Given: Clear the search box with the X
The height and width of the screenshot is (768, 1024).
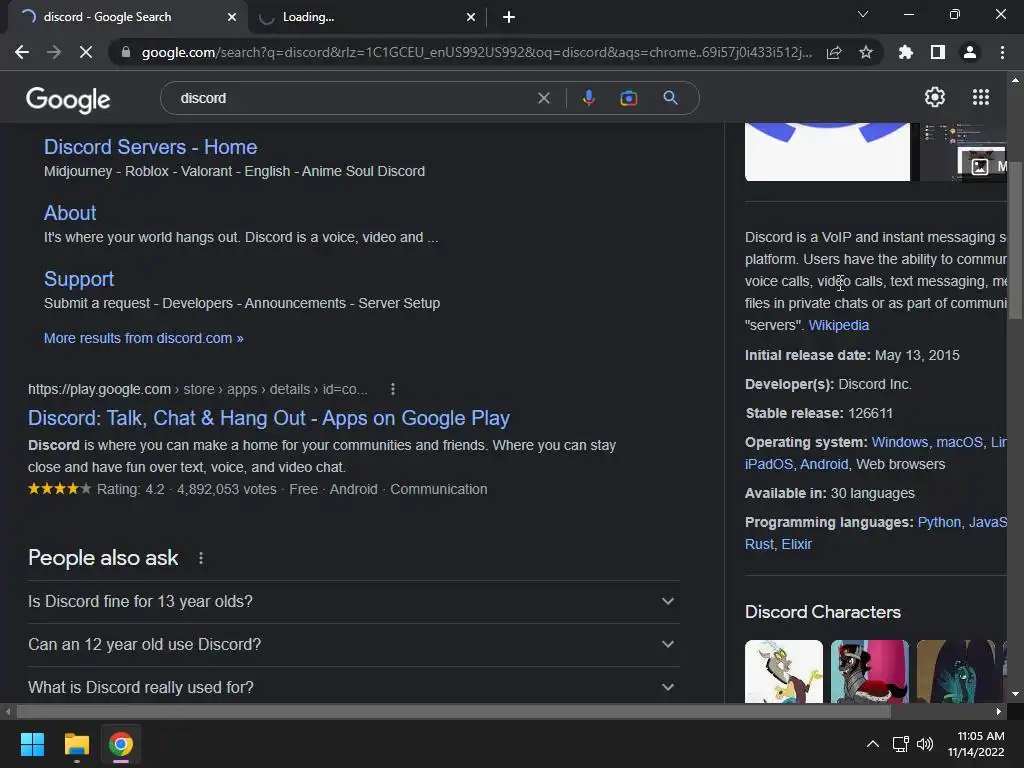Looking at the screenshot, I should (543, 98).
